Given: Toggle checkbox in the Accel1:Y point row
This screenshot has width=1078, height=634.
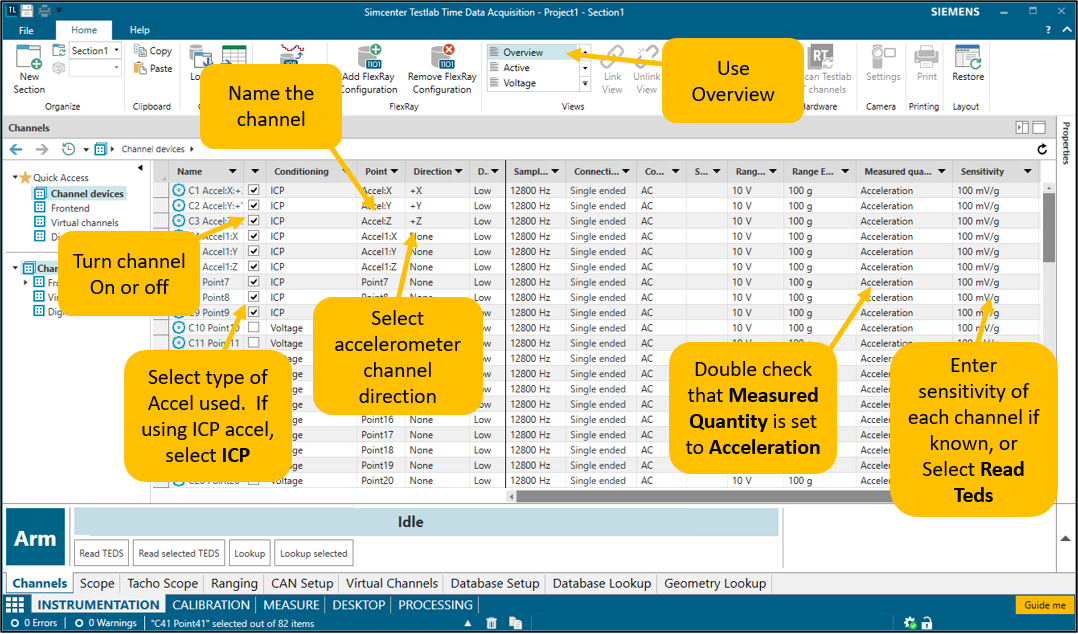Looking at the screenshot, I should [254, 252].
